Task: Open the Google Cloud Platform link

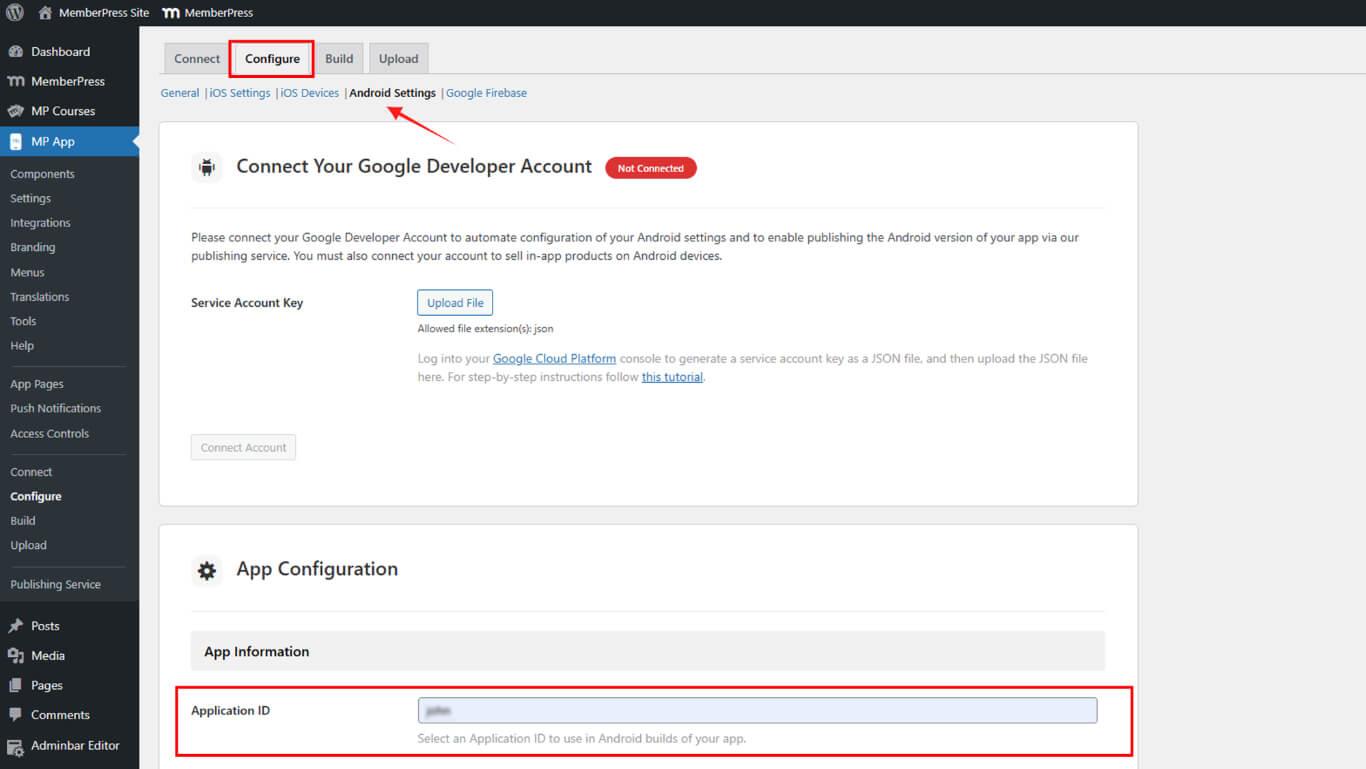Action: [554, 358]
